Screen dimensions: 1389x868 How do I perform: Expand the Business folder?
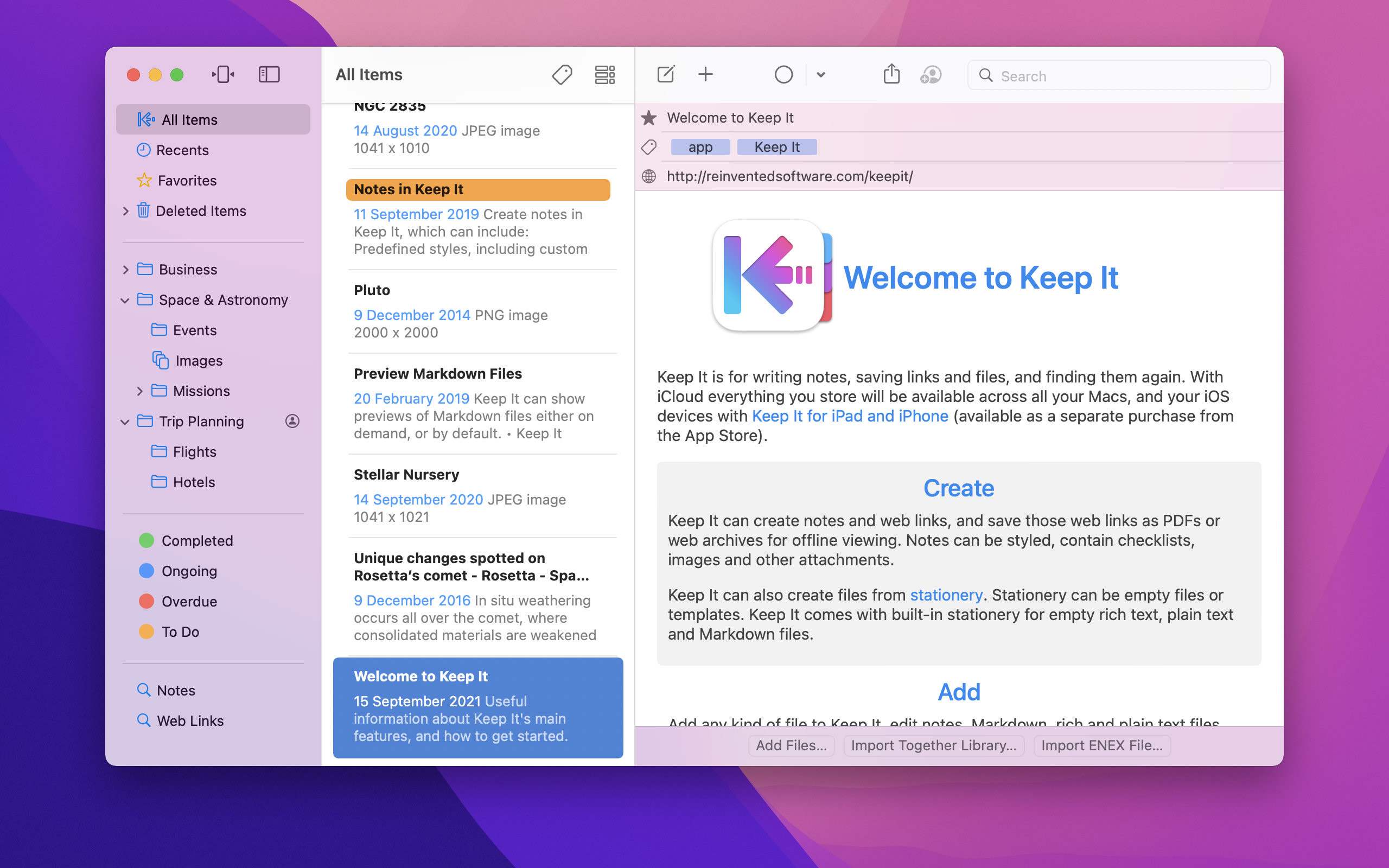pos(126,269)
